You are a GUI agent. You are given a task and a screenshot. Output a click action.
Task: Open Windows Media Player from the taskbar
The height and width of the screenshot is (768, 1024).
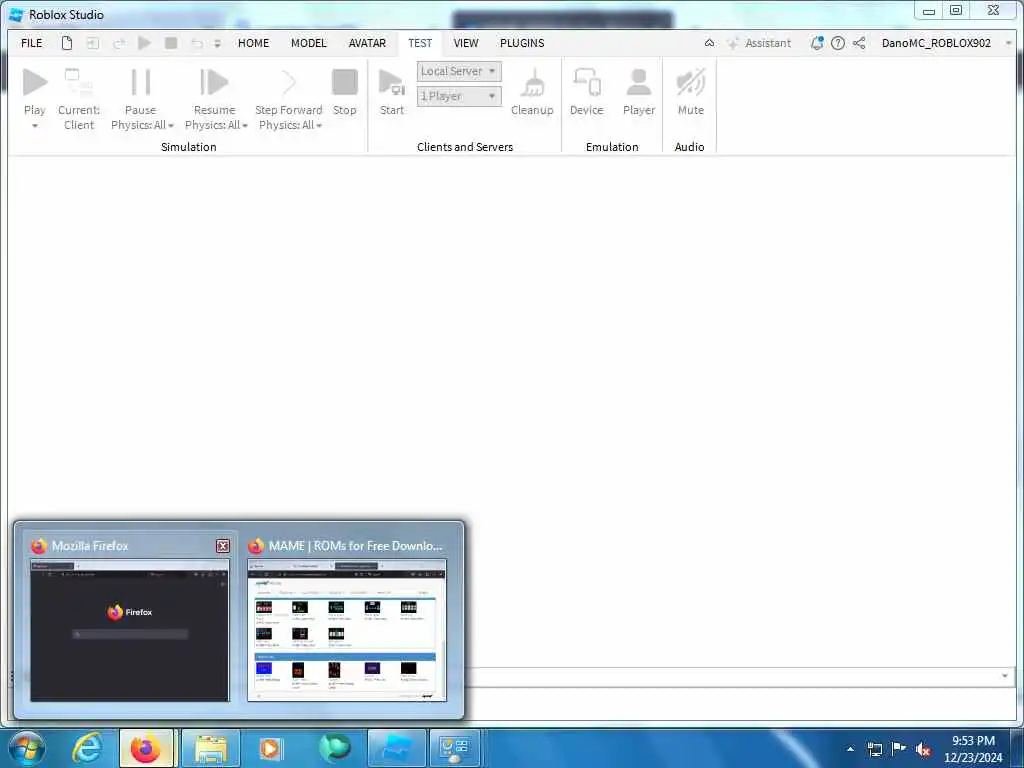[x=270, y=748]
